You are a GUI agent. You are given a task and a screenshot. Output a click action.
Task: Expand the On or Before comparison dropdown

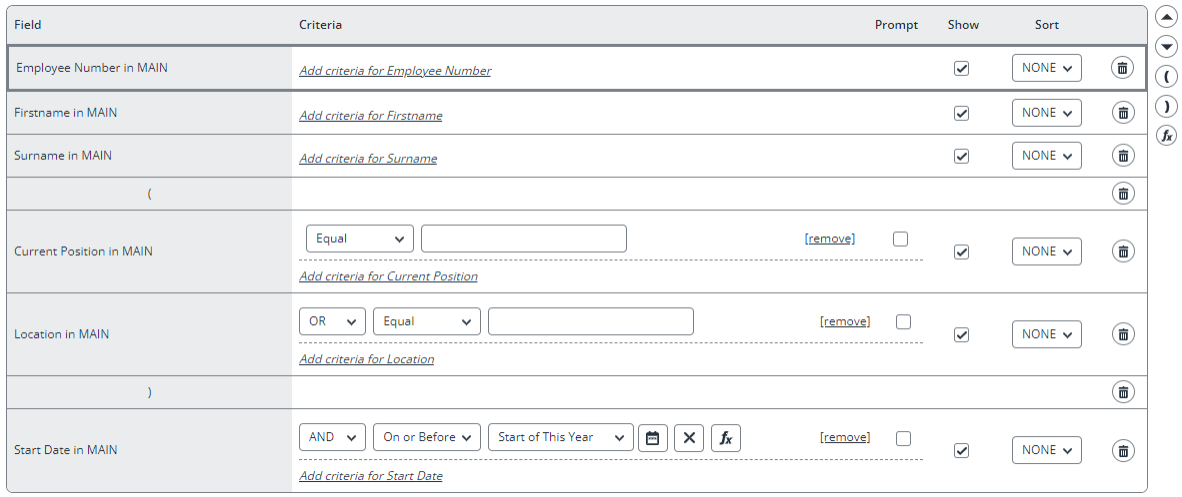click(427, 437)
